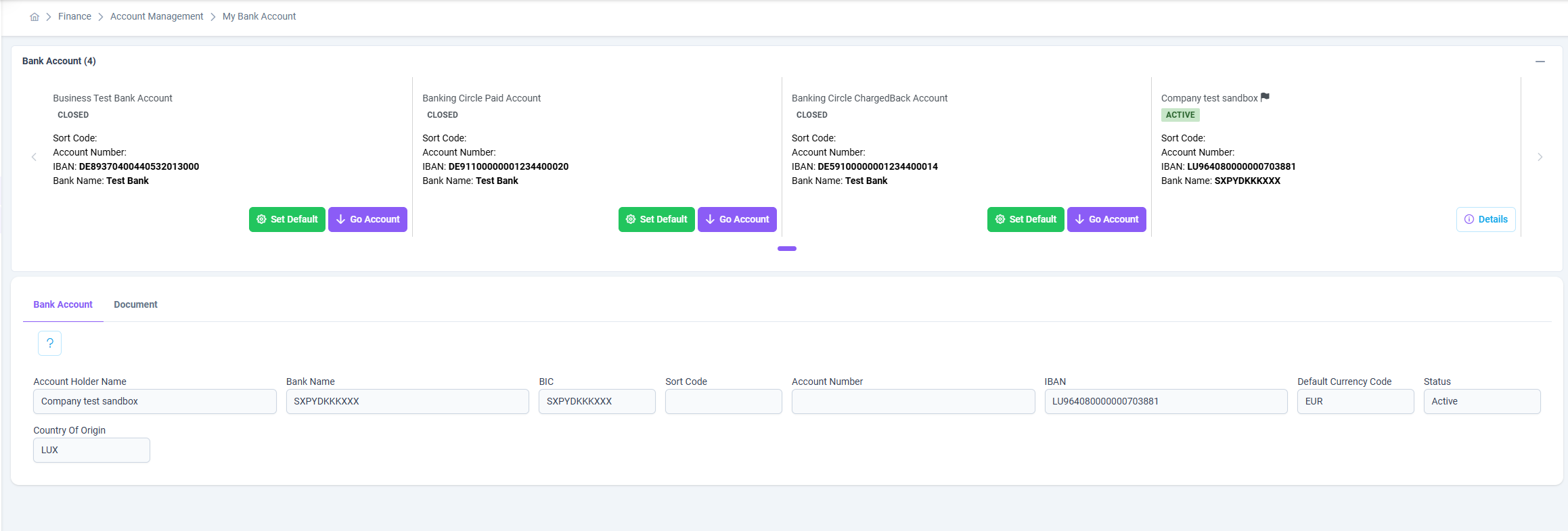Go to previous bank account cards

pyautogui.click(x=34, y=157)
